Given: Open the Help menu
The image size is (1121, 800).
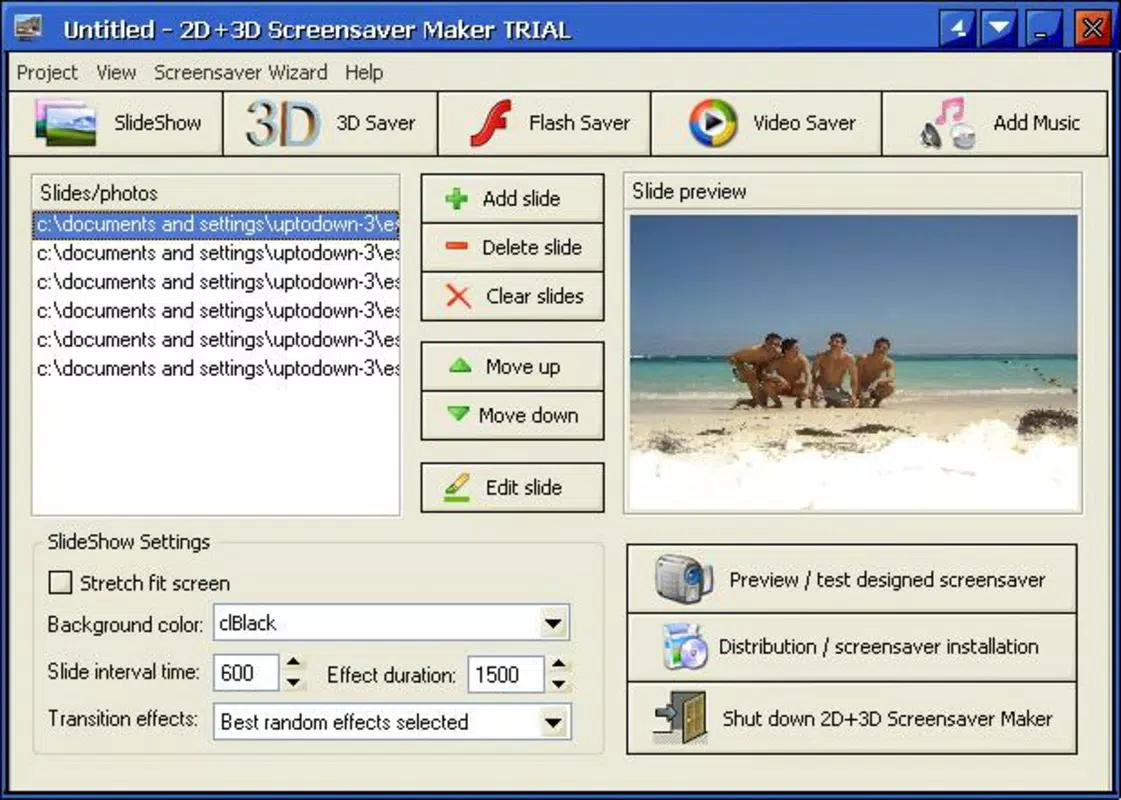Looking at the screenshot, I should pyautogui.click(x=364, y=72).
